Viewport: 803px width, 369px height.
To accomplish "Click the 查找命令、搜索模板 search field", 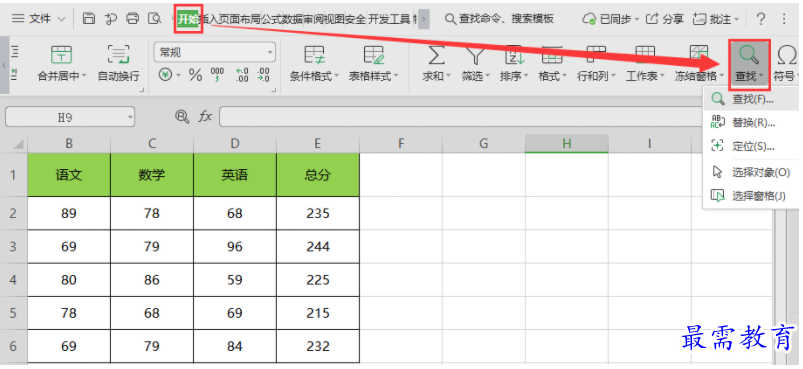I will coord(500,19).
